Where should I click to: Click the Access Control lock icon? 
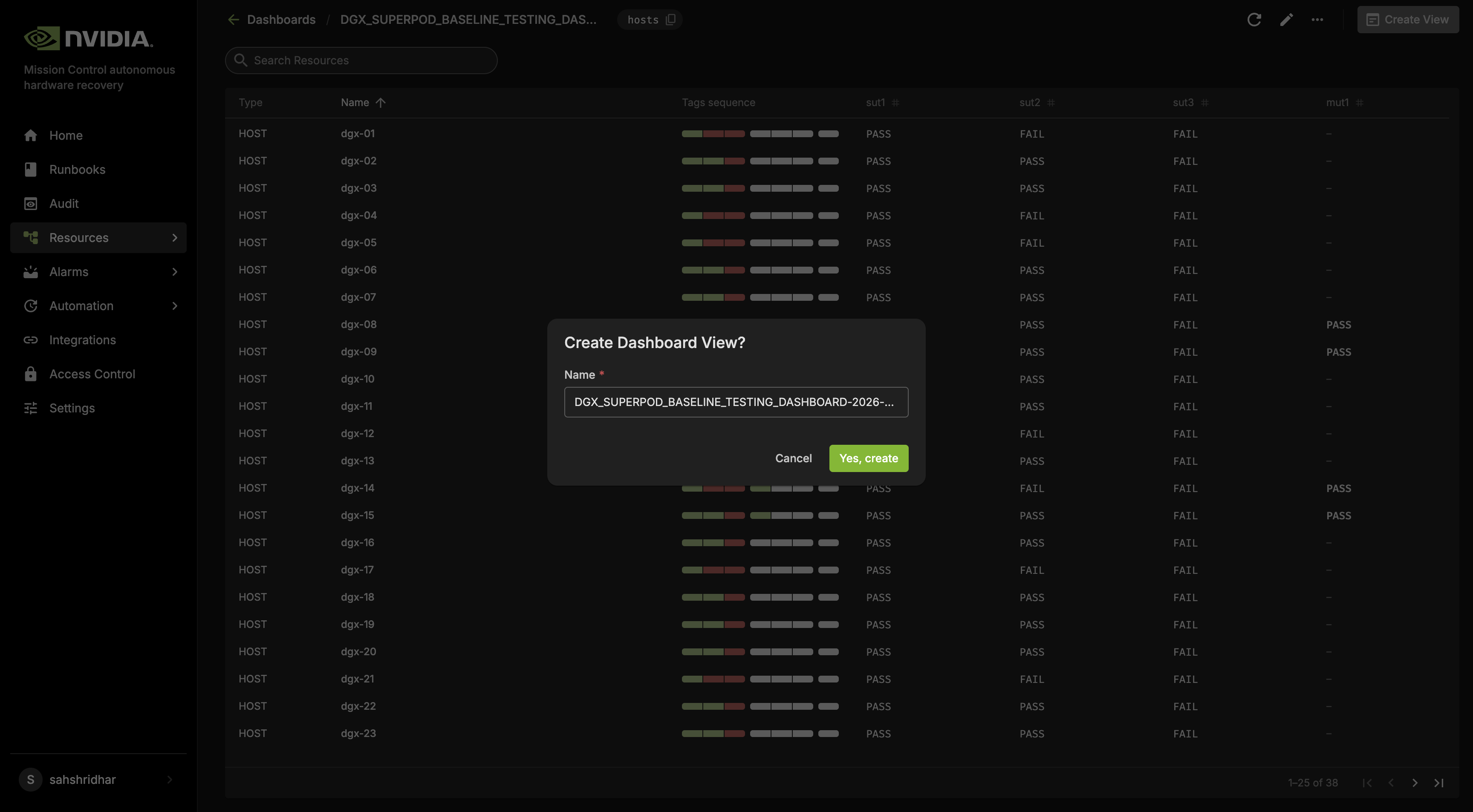click(31, 374)
